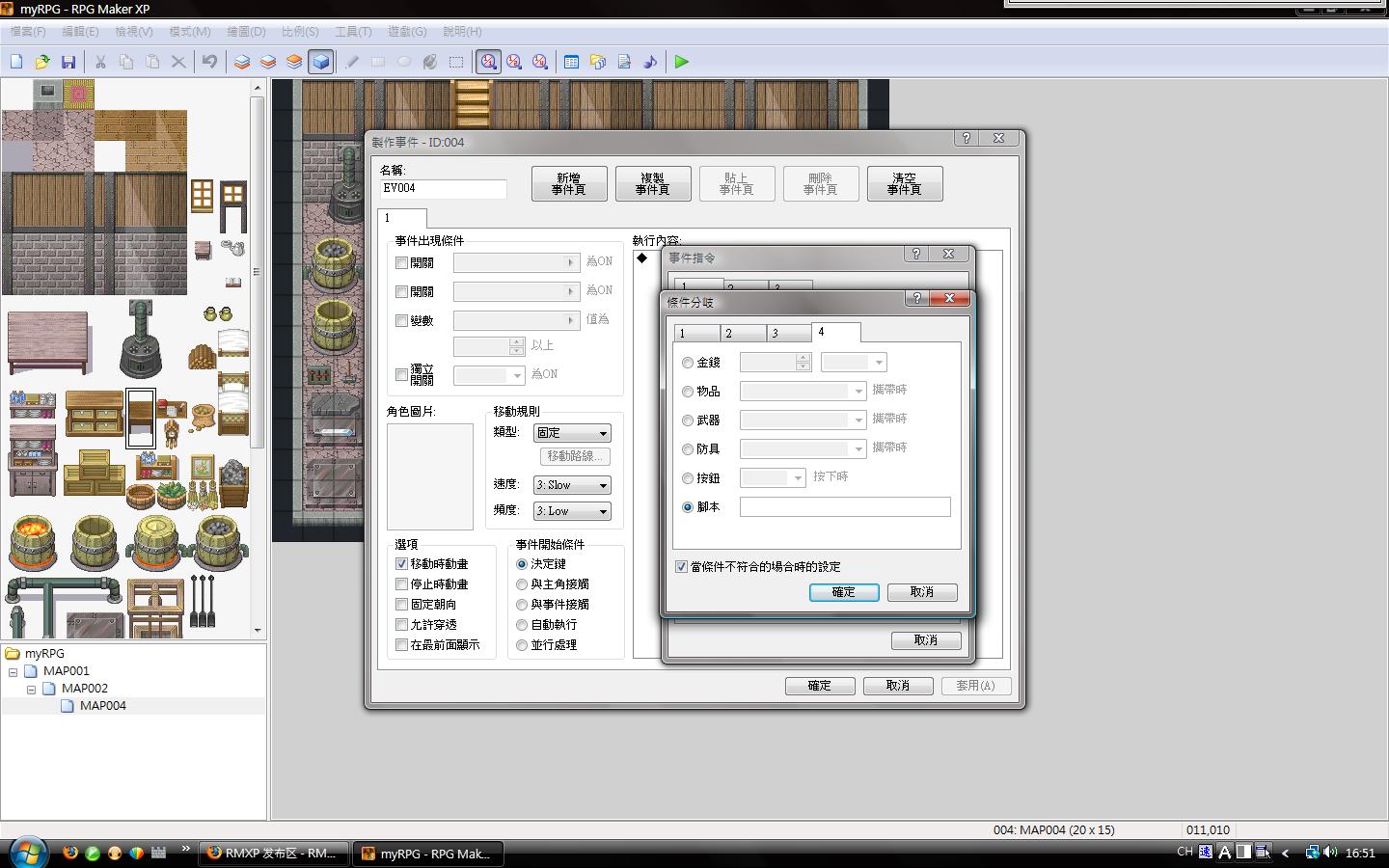The width and height of the screenshot is (1389, 868).
Task: Switch to tab 2 in 條件分歧 dialog
Action: [x=743, y=334]
